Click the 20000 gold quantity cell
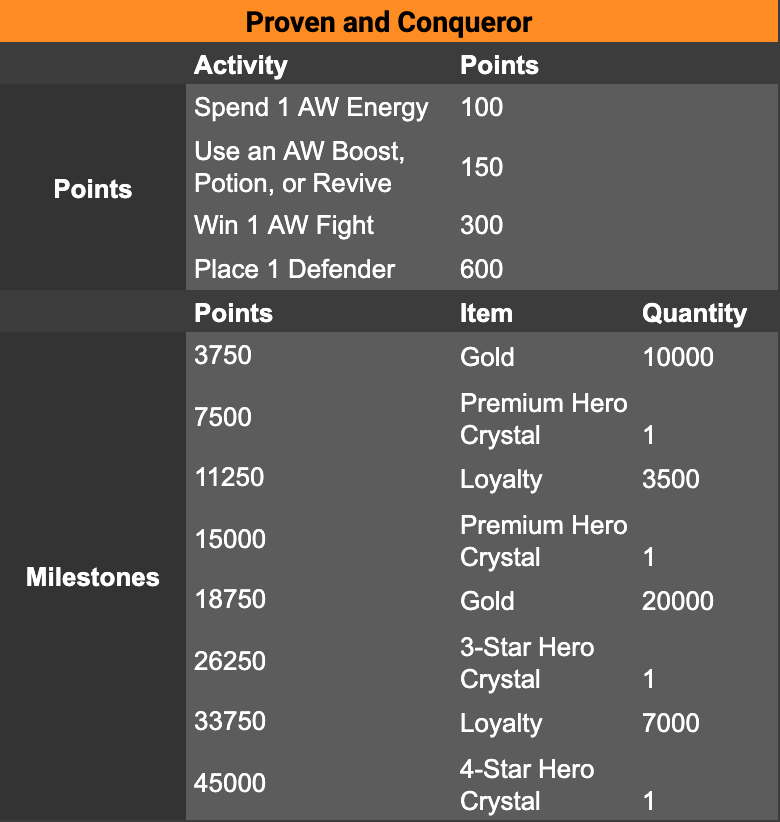 678,601
